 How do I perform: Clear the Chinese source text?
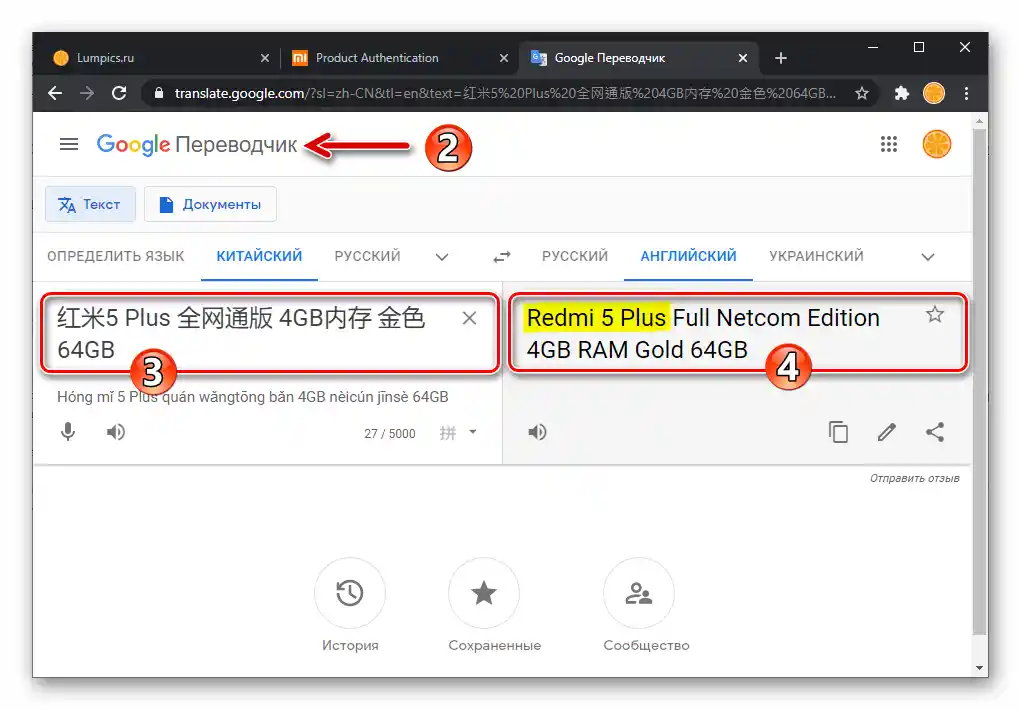(x=469, y=318)
